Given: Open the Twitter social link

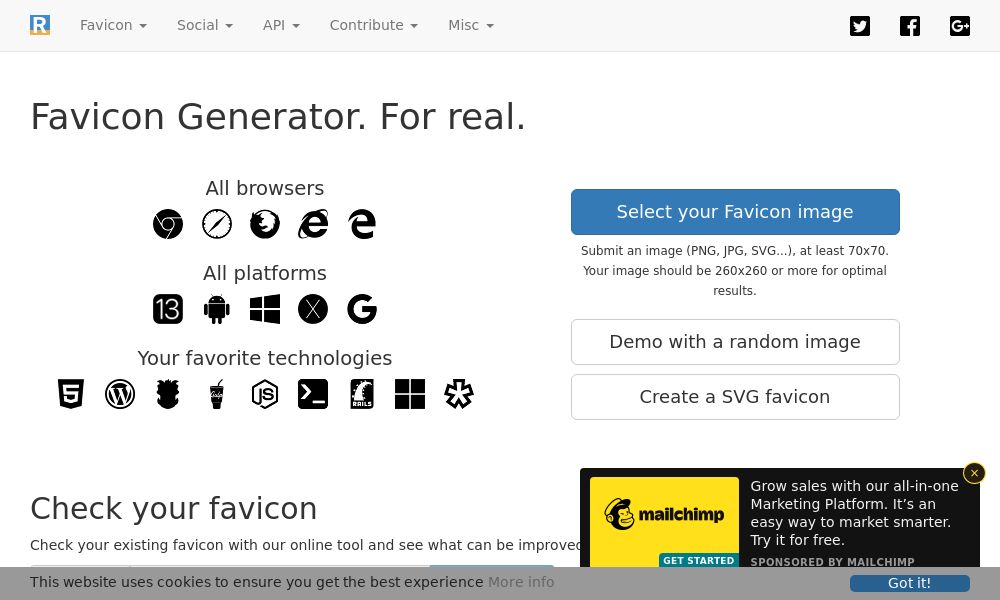Looking at the screenshot, I should coord(860,26).
